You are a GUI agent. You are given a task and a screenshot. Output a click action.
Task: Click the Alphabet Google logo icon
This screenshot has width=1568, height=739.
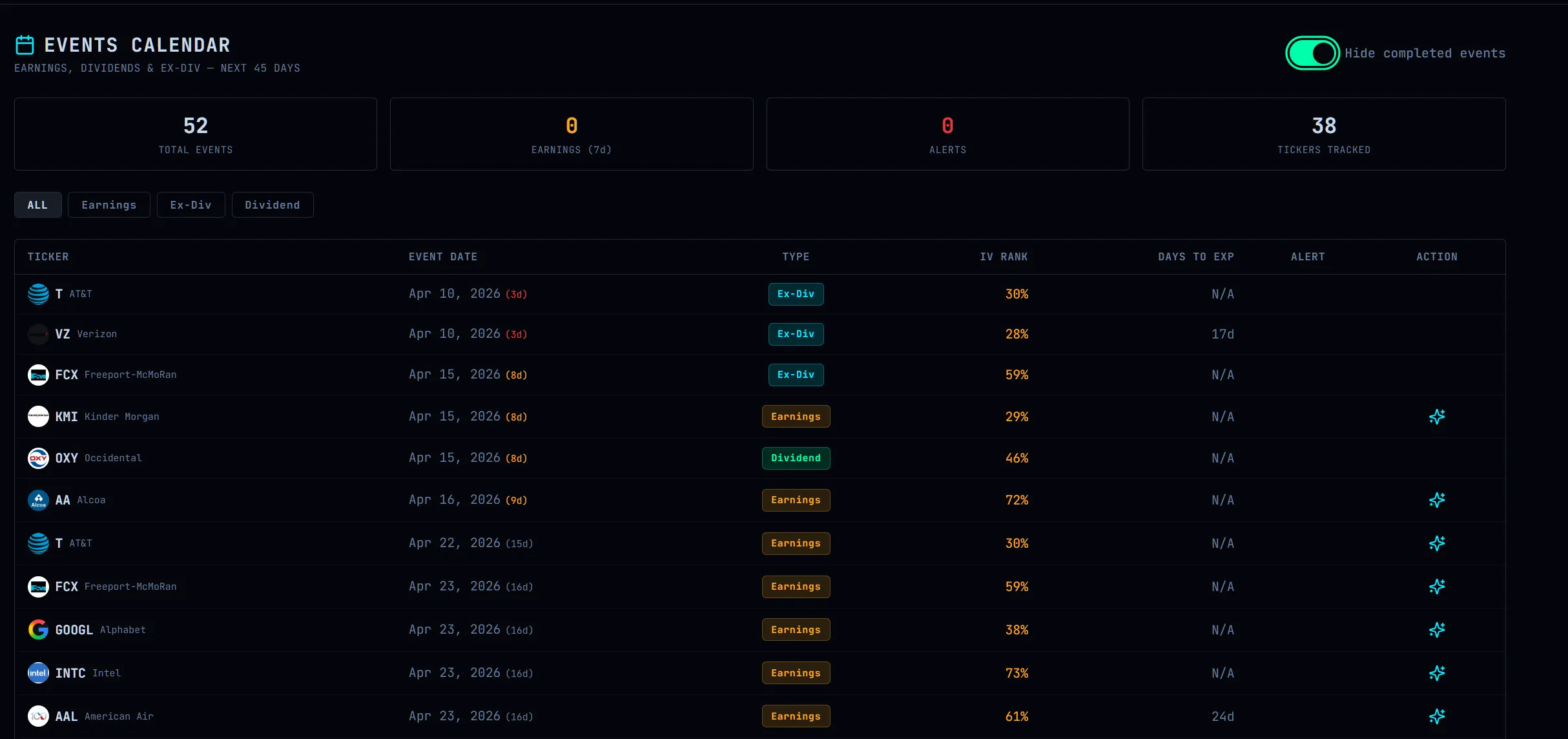[x=38, y=630]
